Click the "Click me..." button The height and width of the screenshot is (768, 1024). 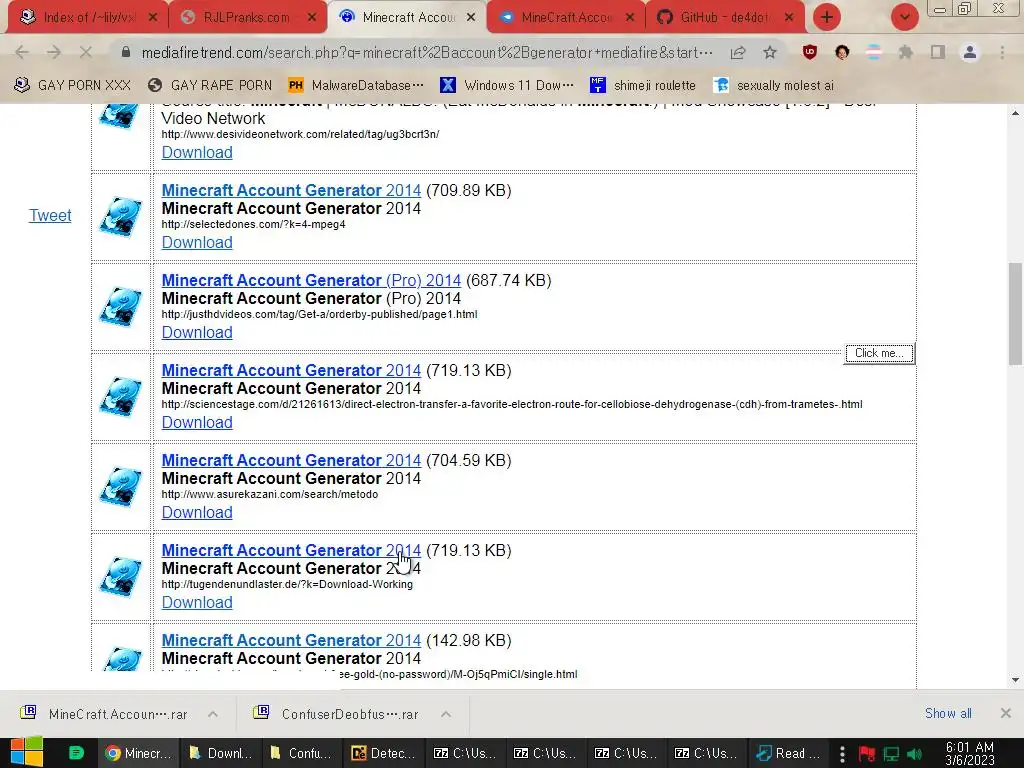[879, 353]
